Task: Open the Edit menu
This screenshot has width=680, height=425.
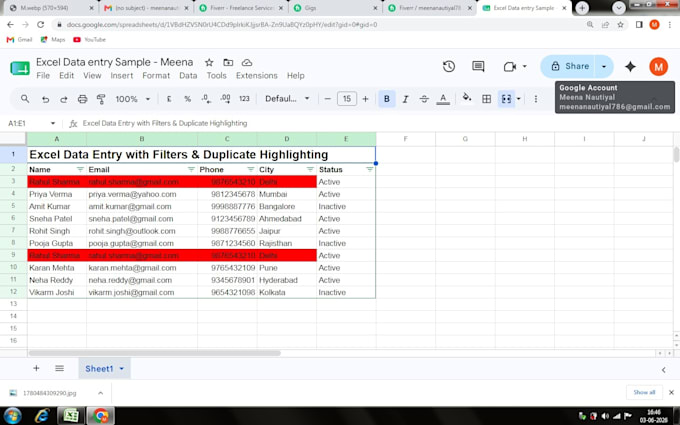Action: pos(66,75)
